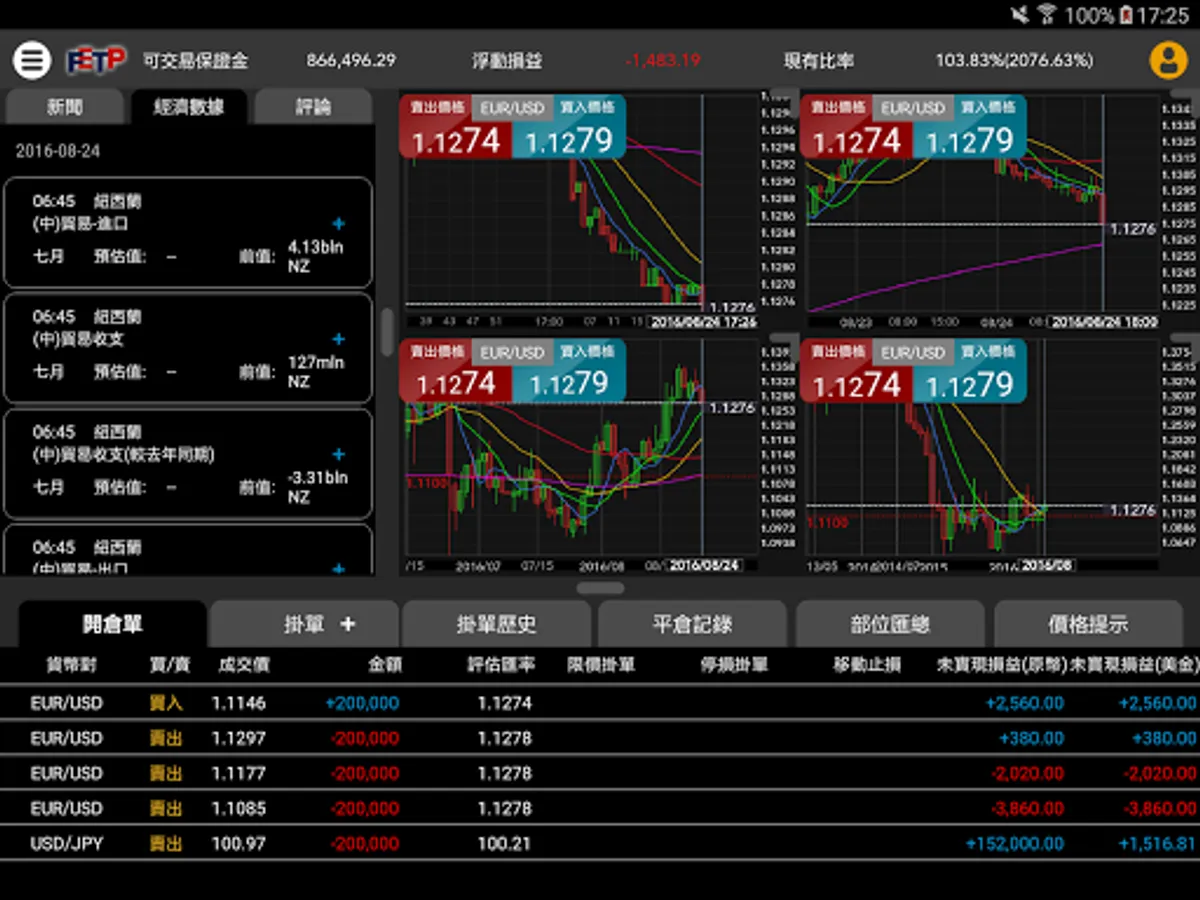Show the 平倉記錄 tab
This screenshot has height=900, width=1200.
pos(692,624)
